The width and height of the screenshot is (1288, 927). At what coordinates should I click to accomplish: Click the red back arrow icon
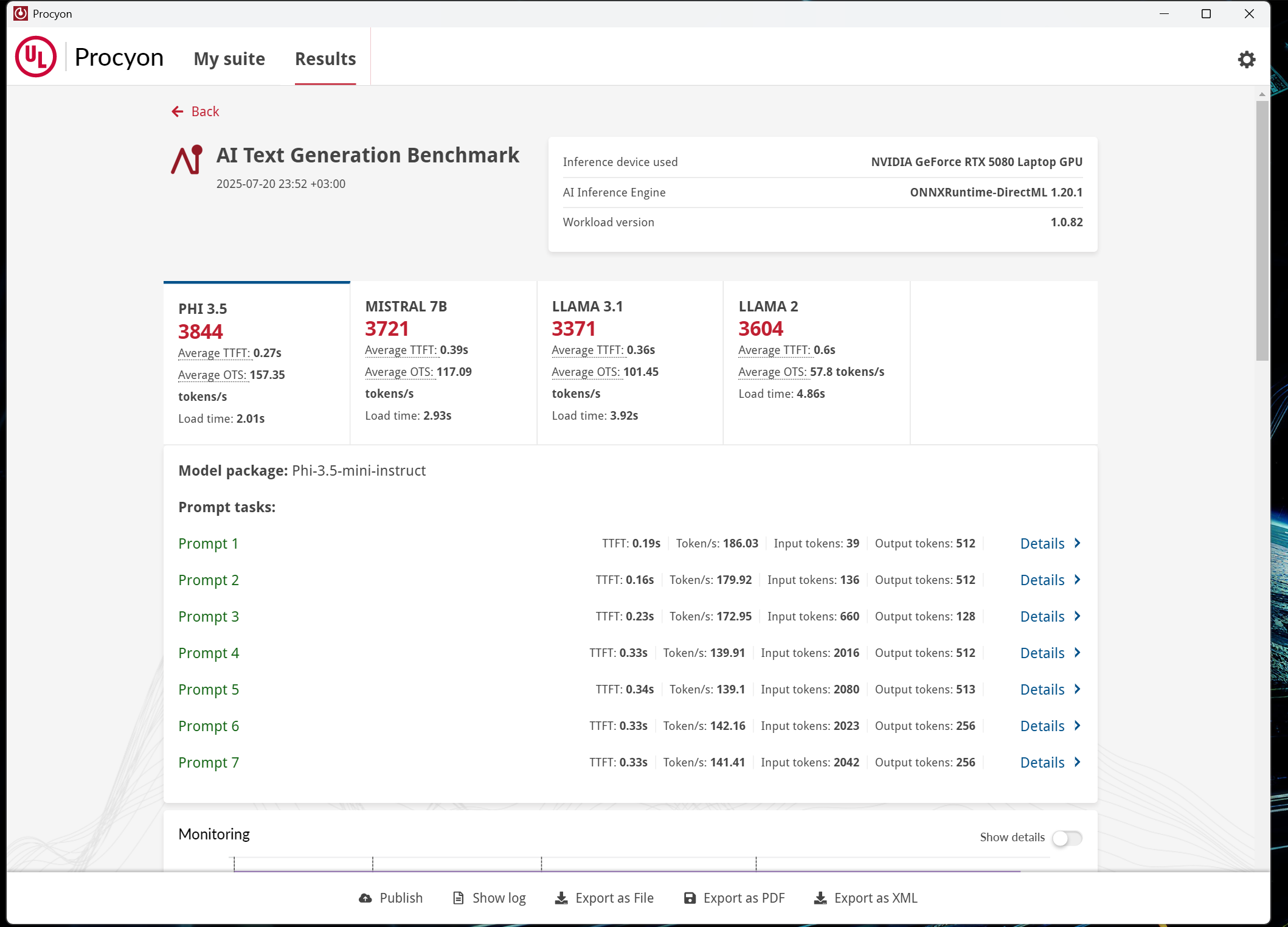click(x=178, y=111)
